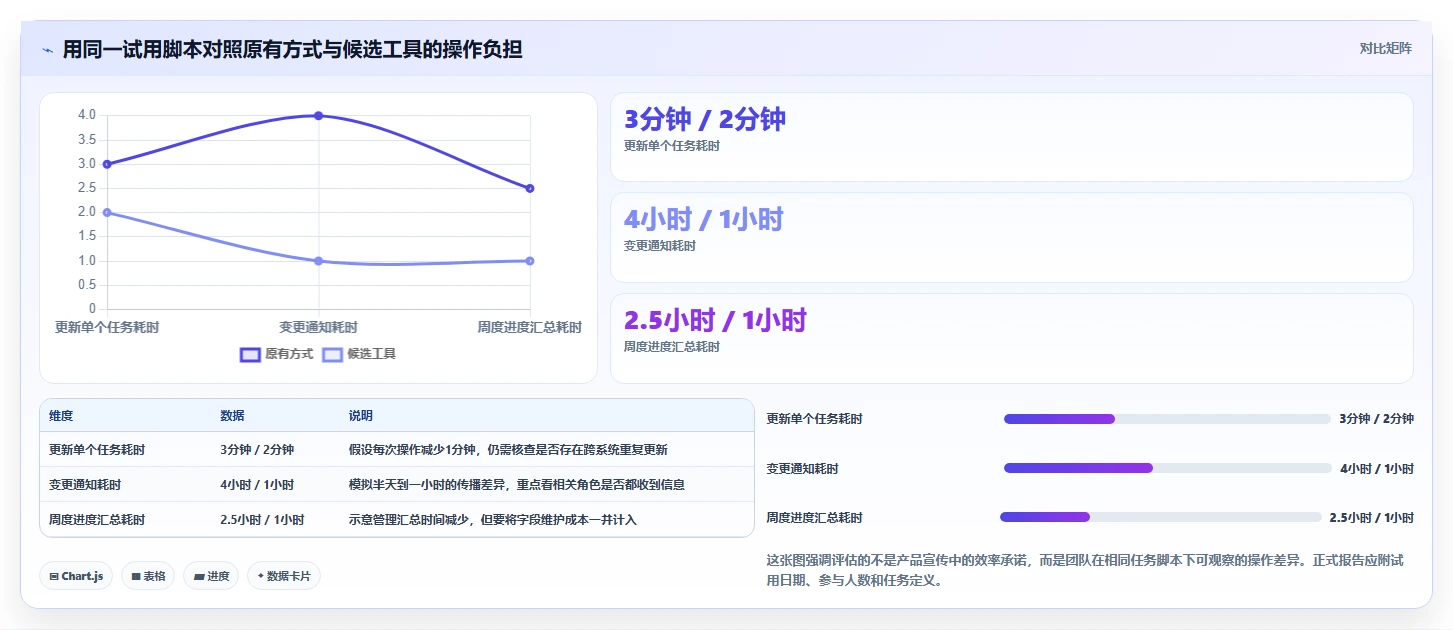This screenshot has width=1453, height=630.
Task: Click the sparkle icon in the 数据卡片 tag
Action: click(x=261, y=576)
